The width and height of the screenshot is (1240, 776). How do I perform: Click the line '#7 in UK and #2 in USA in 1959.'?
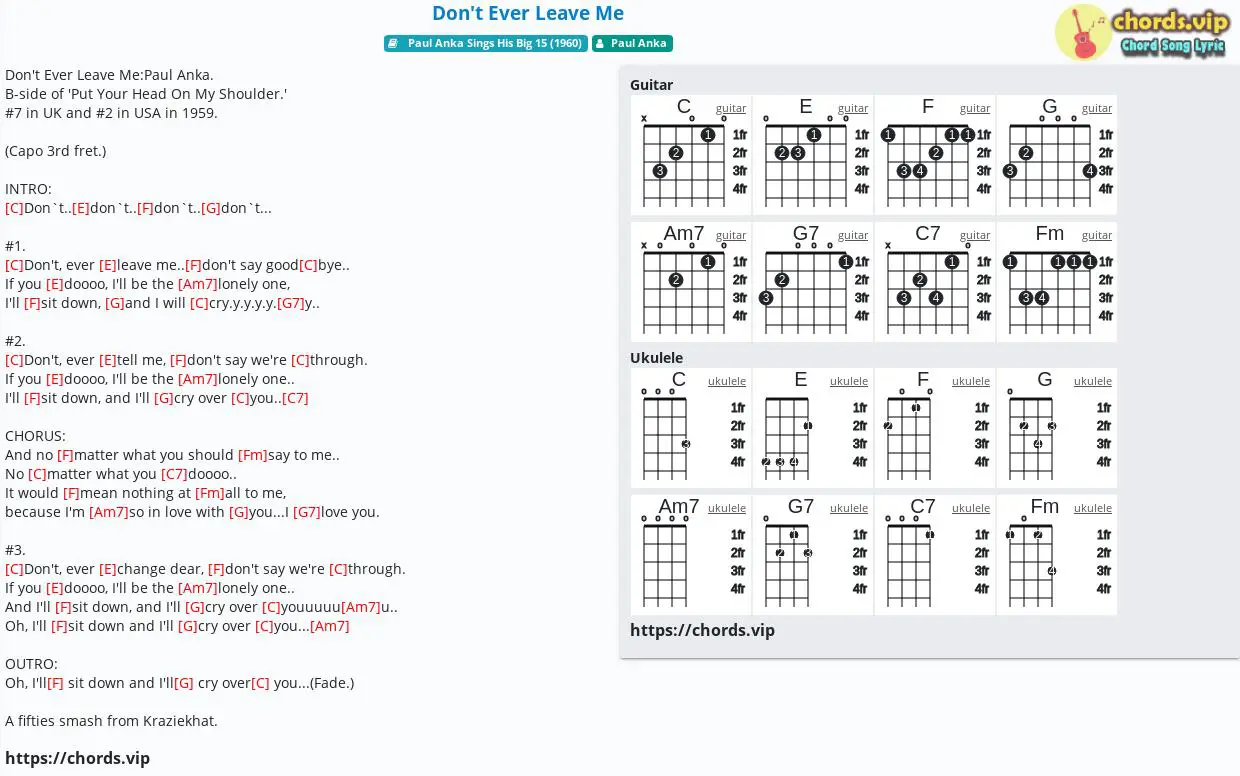pyautogui.click(x=111, y=113)
